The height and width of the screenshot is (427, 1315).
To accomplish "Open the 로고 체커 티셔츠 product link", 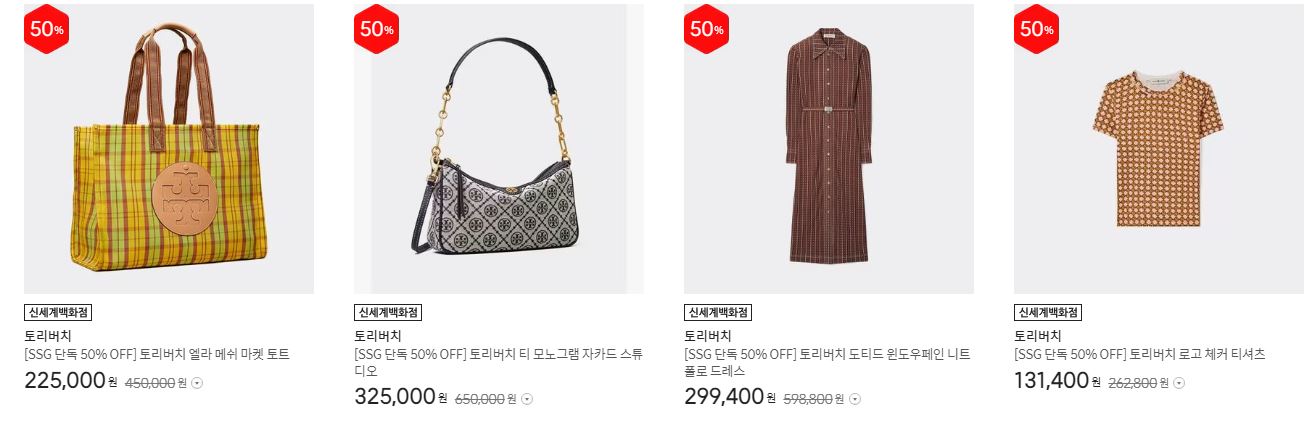I will (1140, 354).
